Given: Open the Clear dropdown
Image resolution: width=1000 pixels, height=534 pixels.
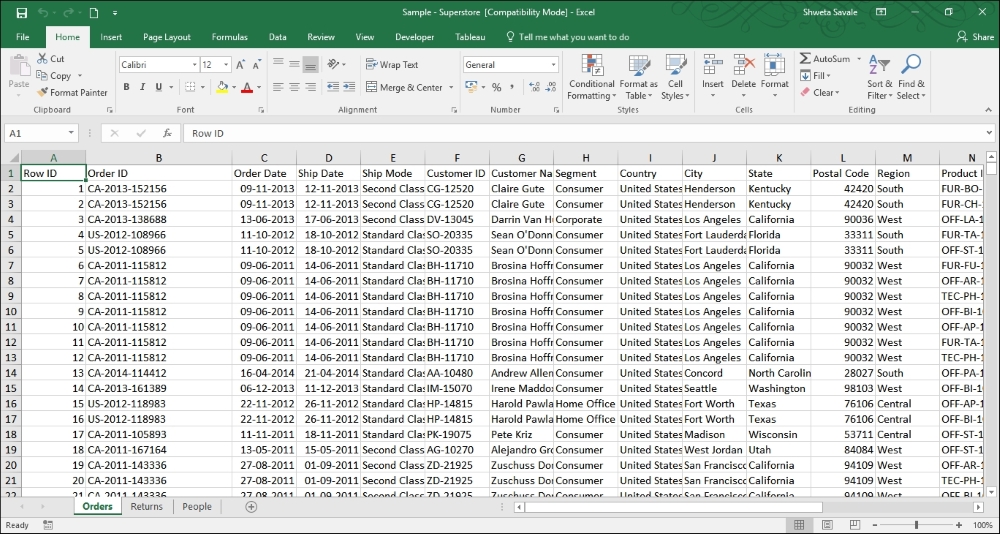Looking at the screenshot, I should click(820, 93).
